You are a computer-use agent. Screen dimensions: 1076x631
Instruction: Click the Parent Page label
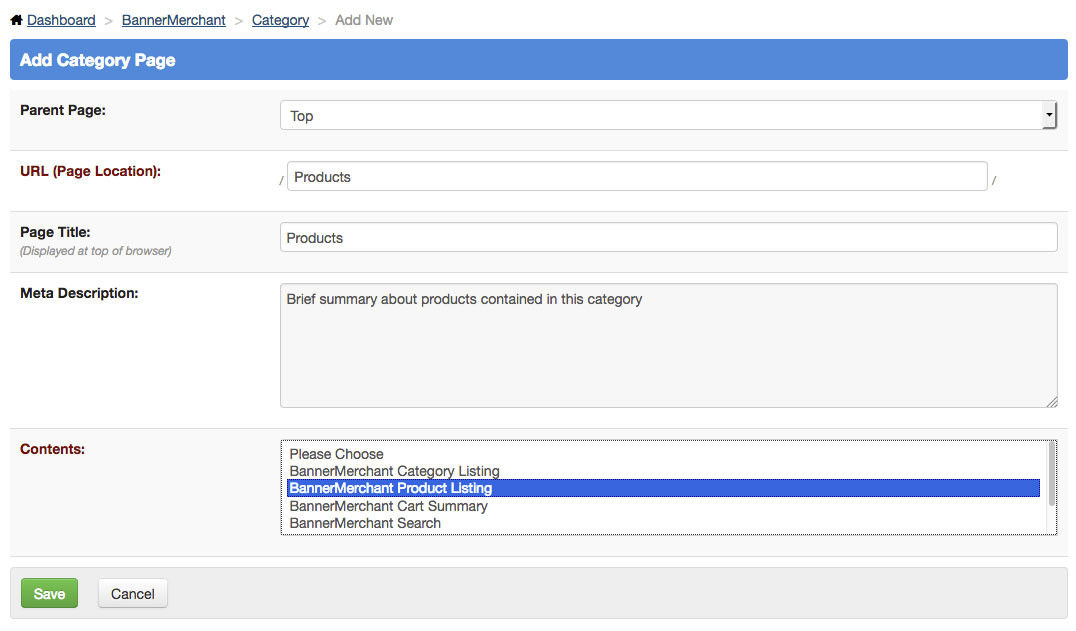point(62,110)
